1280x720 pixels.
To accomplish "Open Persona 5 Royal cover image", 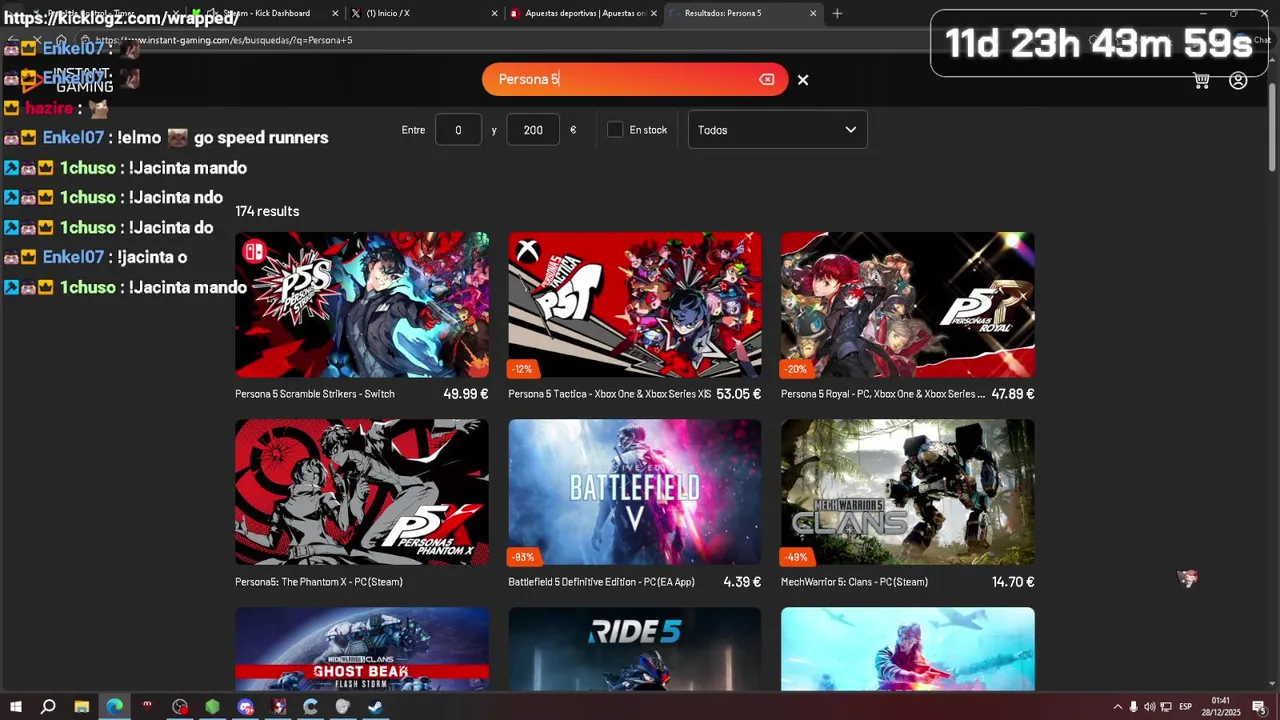I will (x=908, y=305).
